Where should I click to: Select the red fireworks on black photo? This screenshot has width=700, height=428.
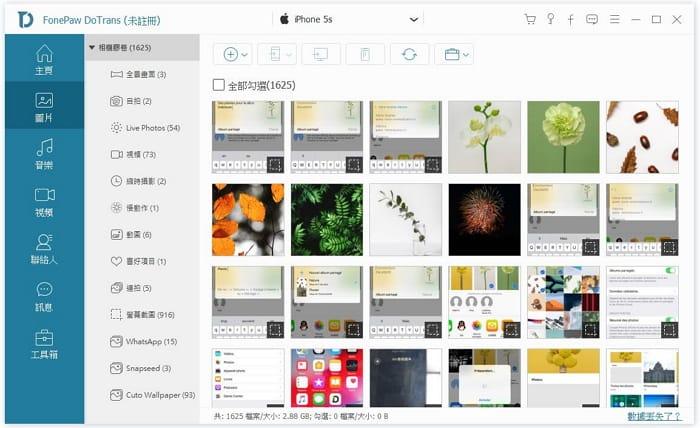[x=484, y=220]
